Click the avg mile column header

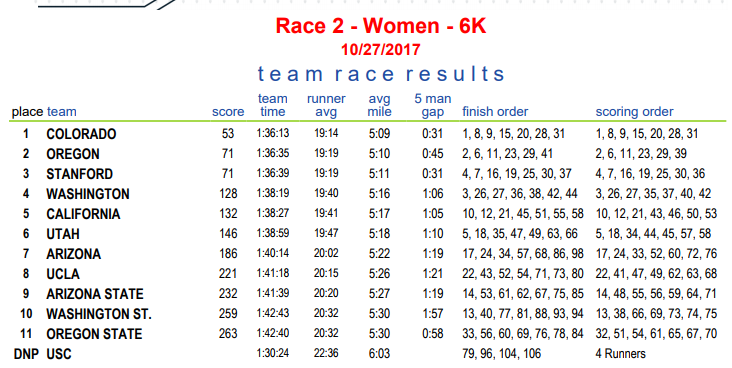[x=379, y=105]
